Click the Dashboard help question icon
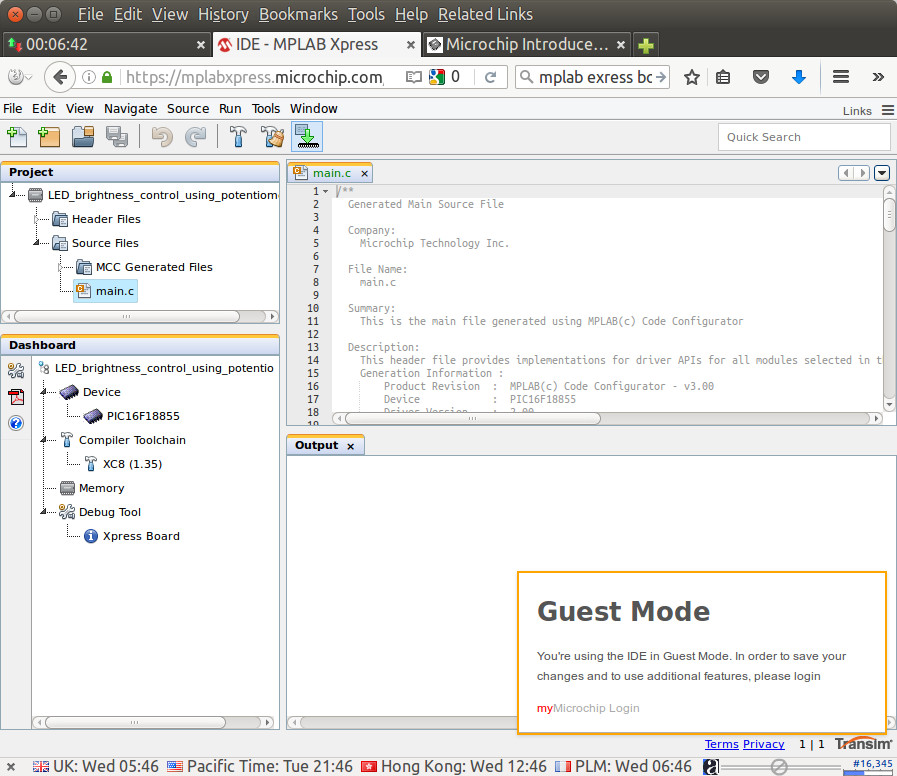Image resolution: width=897 pixels, height=776 pixels. [16, 423]
